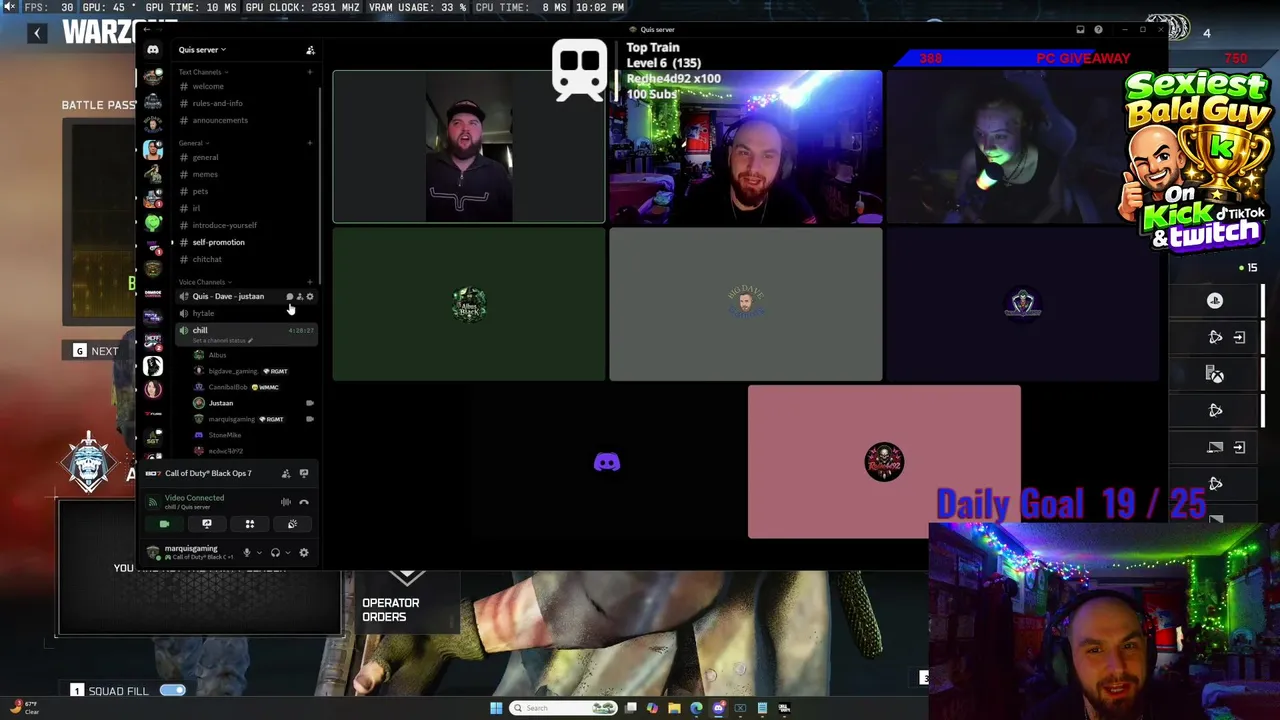This screenshot has height=720, width=1280.
Task: Open the inbox icon in Discord title bar
Action: 1080,29
